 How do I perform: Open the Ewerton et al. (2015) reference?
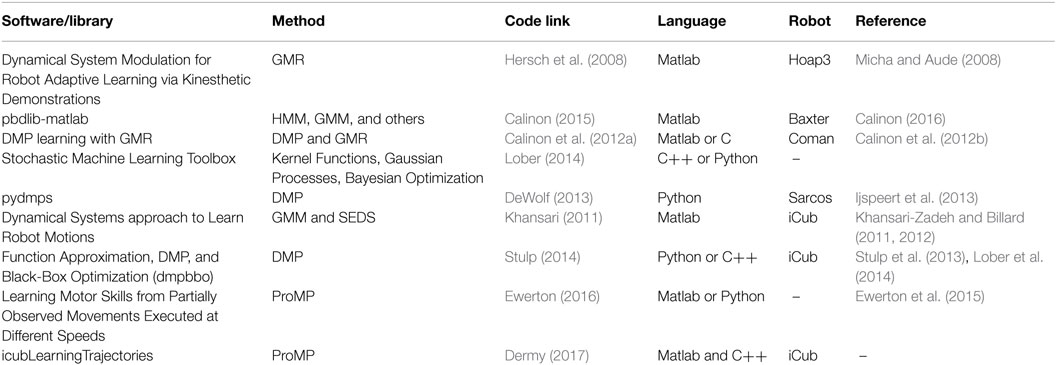point(915,298)
